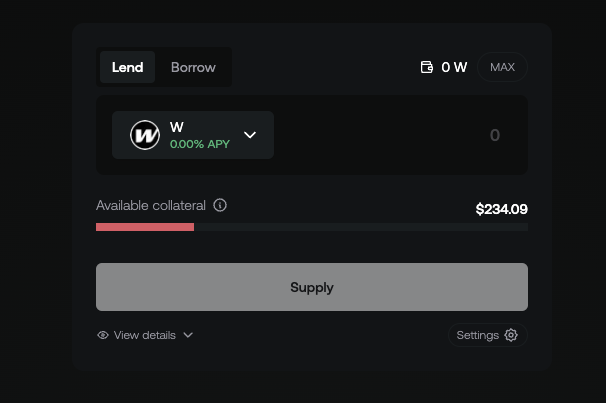Click the 0.00% APY label
The image size is (606, 403).
click(200, 144)
